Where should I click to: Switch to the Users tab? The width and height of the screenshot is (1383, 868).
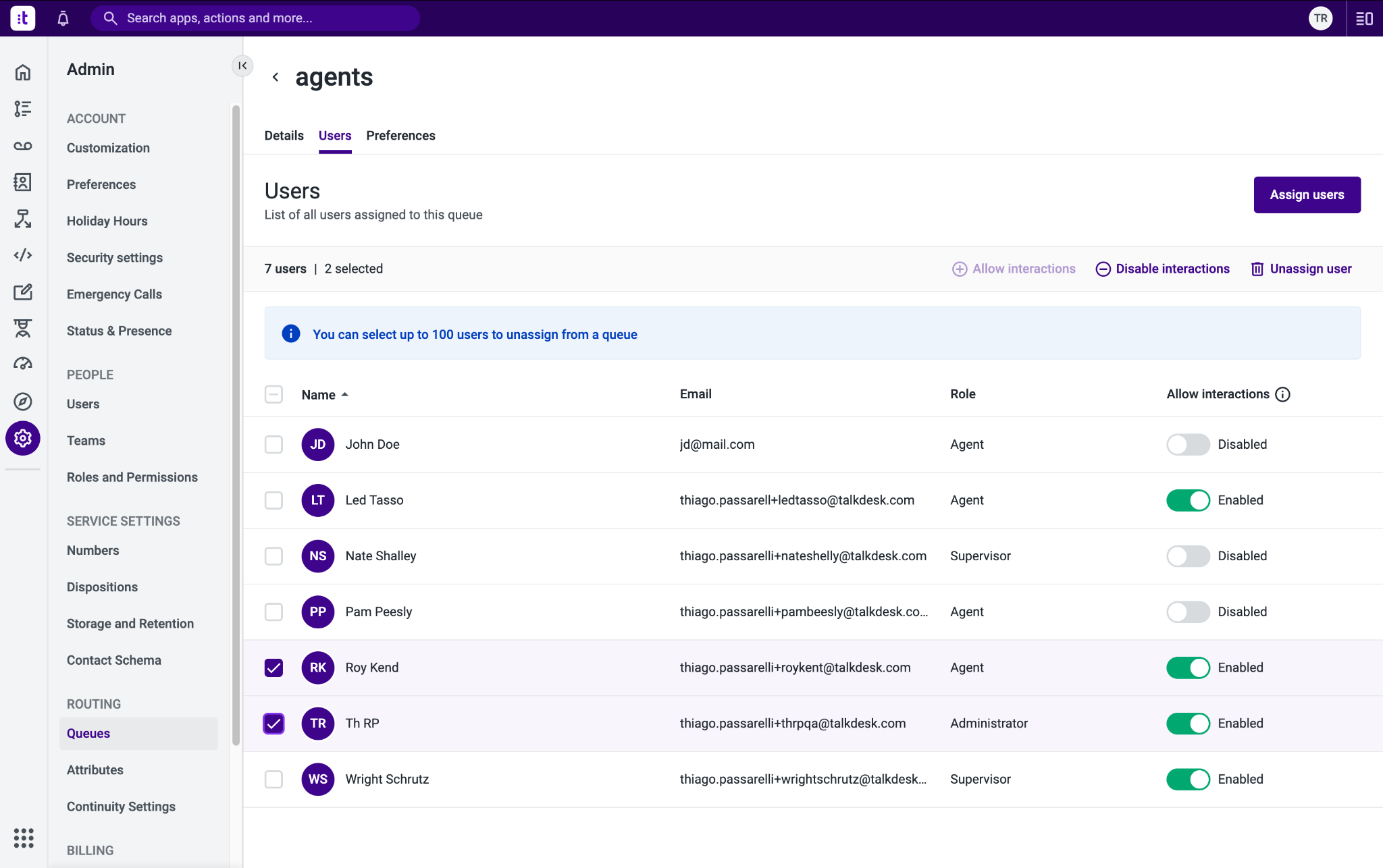(x=335, y=136)
